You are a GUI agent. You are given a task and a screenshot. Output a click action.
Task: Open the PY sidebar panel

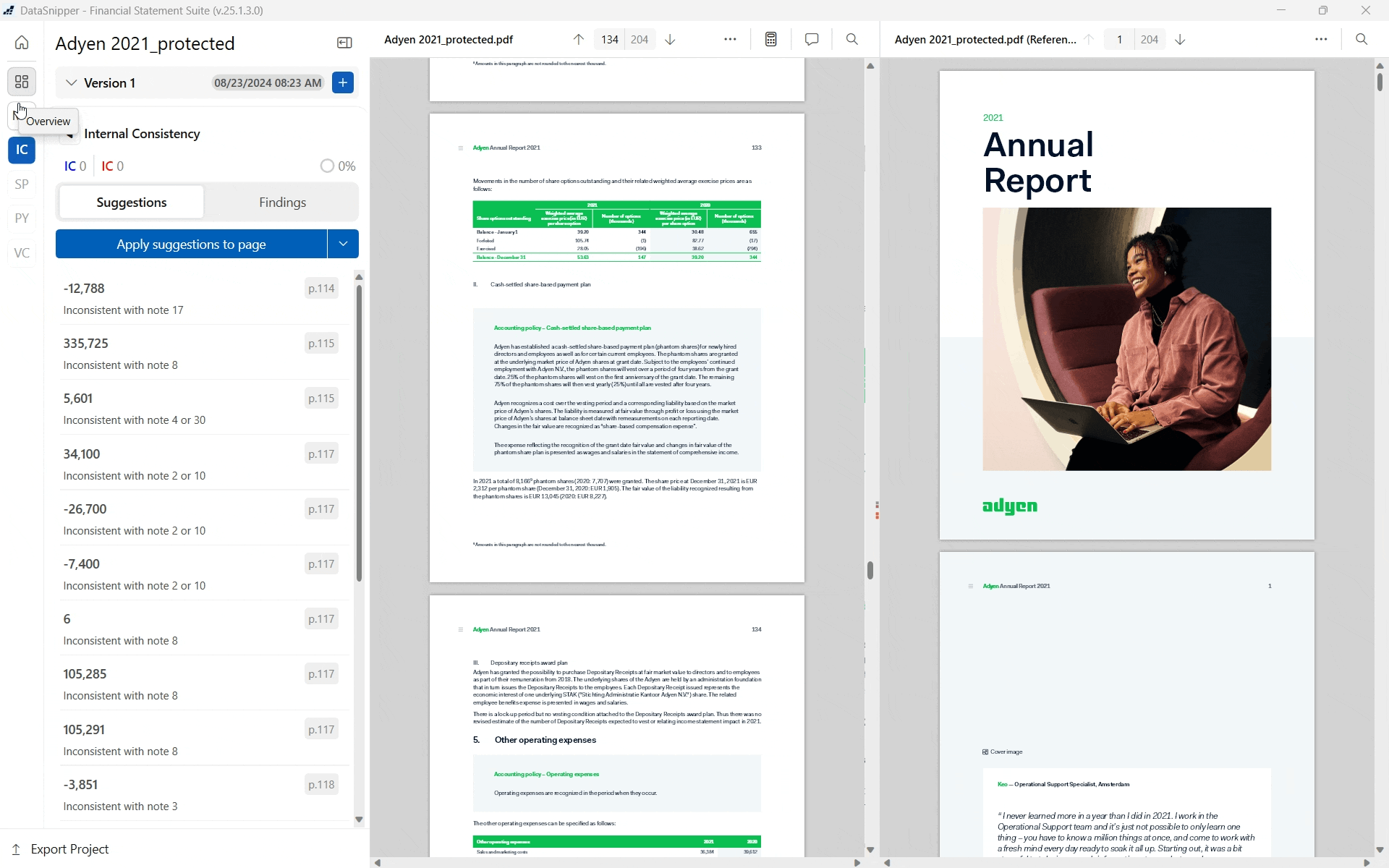tap(21, 218)
